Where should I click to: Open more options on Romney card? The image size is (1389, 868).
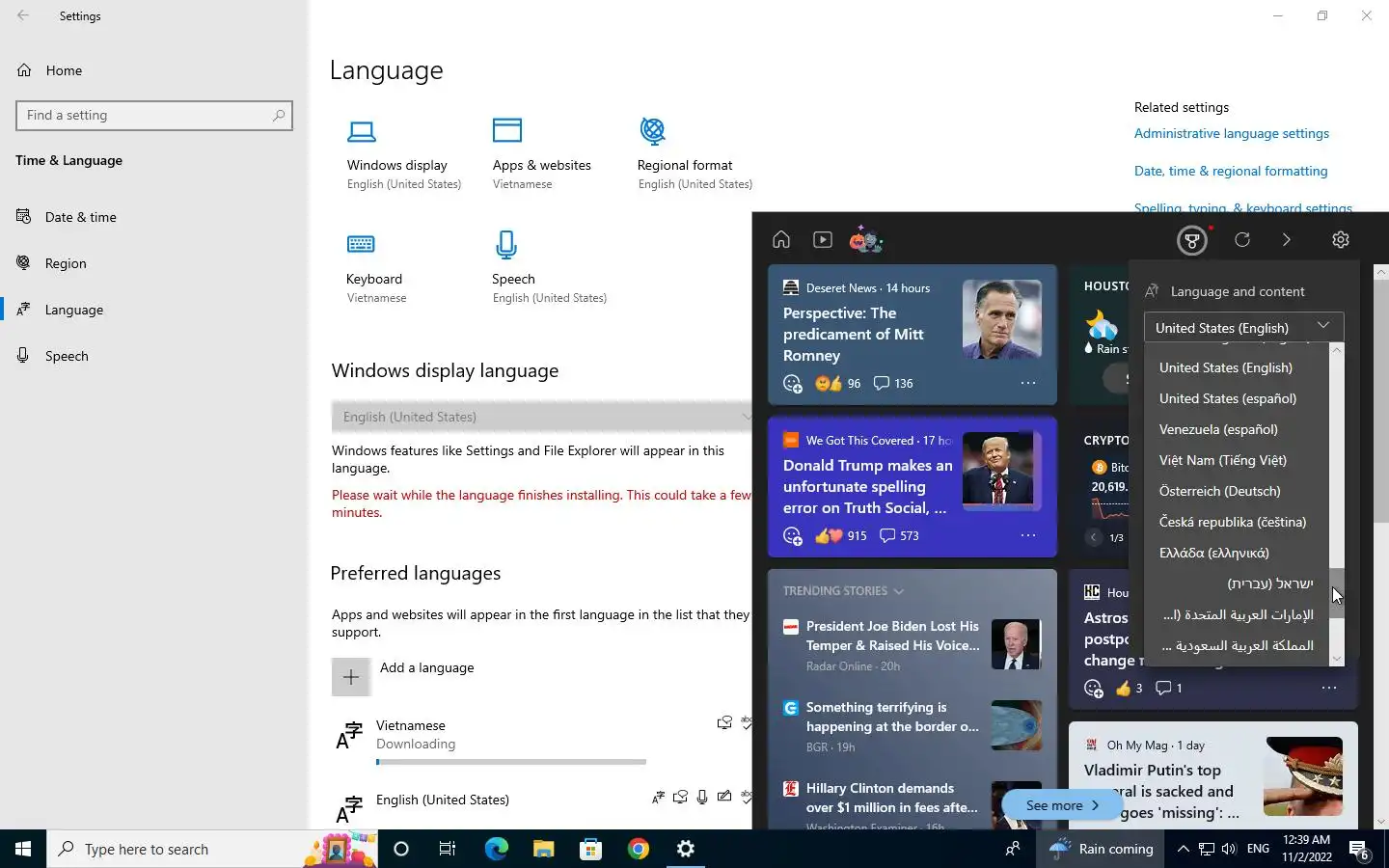1028,383
